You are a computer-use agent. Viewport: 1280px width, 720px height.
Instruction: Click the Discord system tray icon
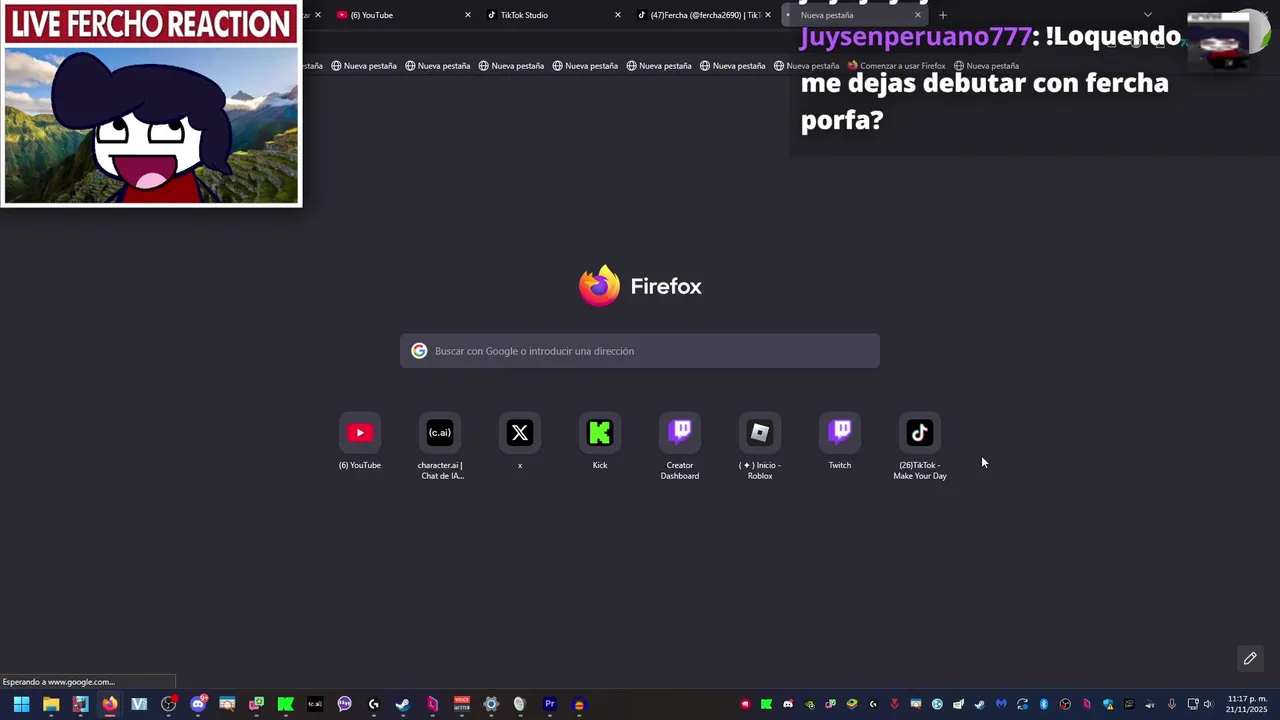tap(788, 704)
